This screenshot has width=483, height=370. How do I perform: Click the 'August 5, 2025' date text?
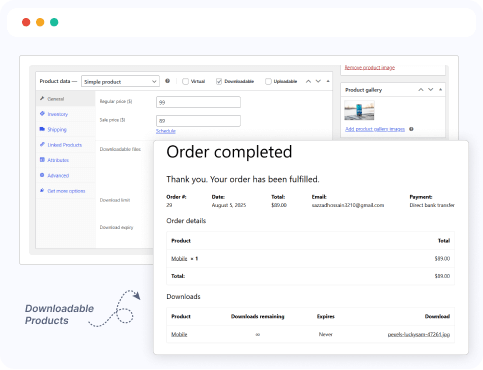click(x=229, y=205)
